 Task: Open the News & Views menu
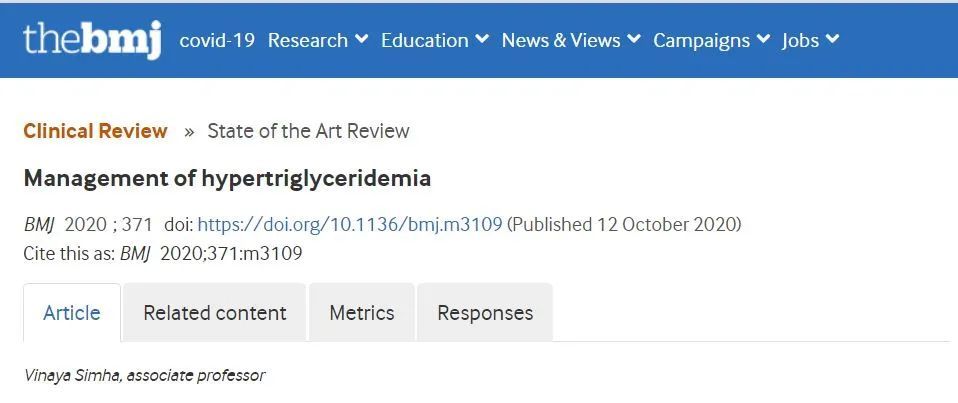560,40
